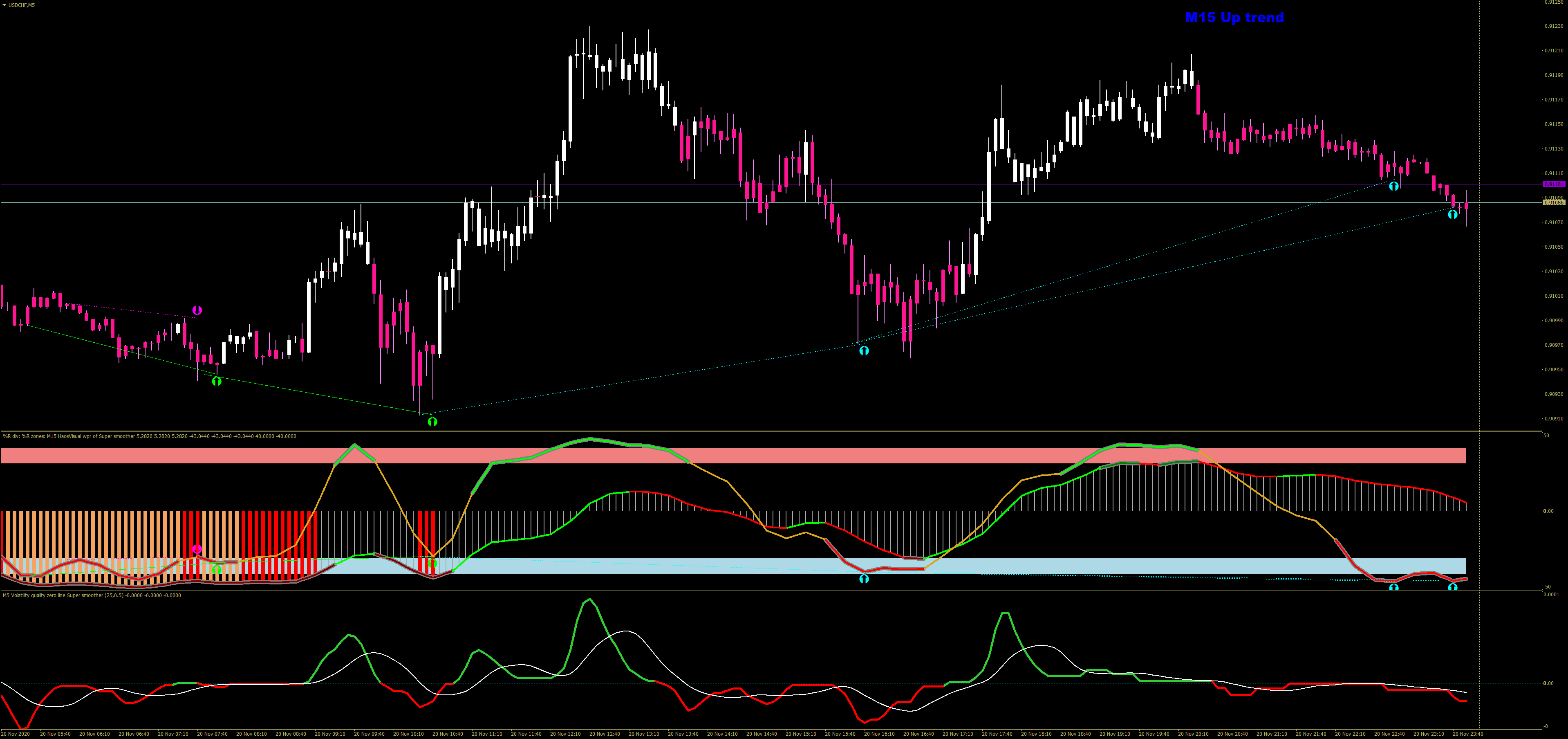Click the 0.91230 price scale label

[x=1554, y=26]
